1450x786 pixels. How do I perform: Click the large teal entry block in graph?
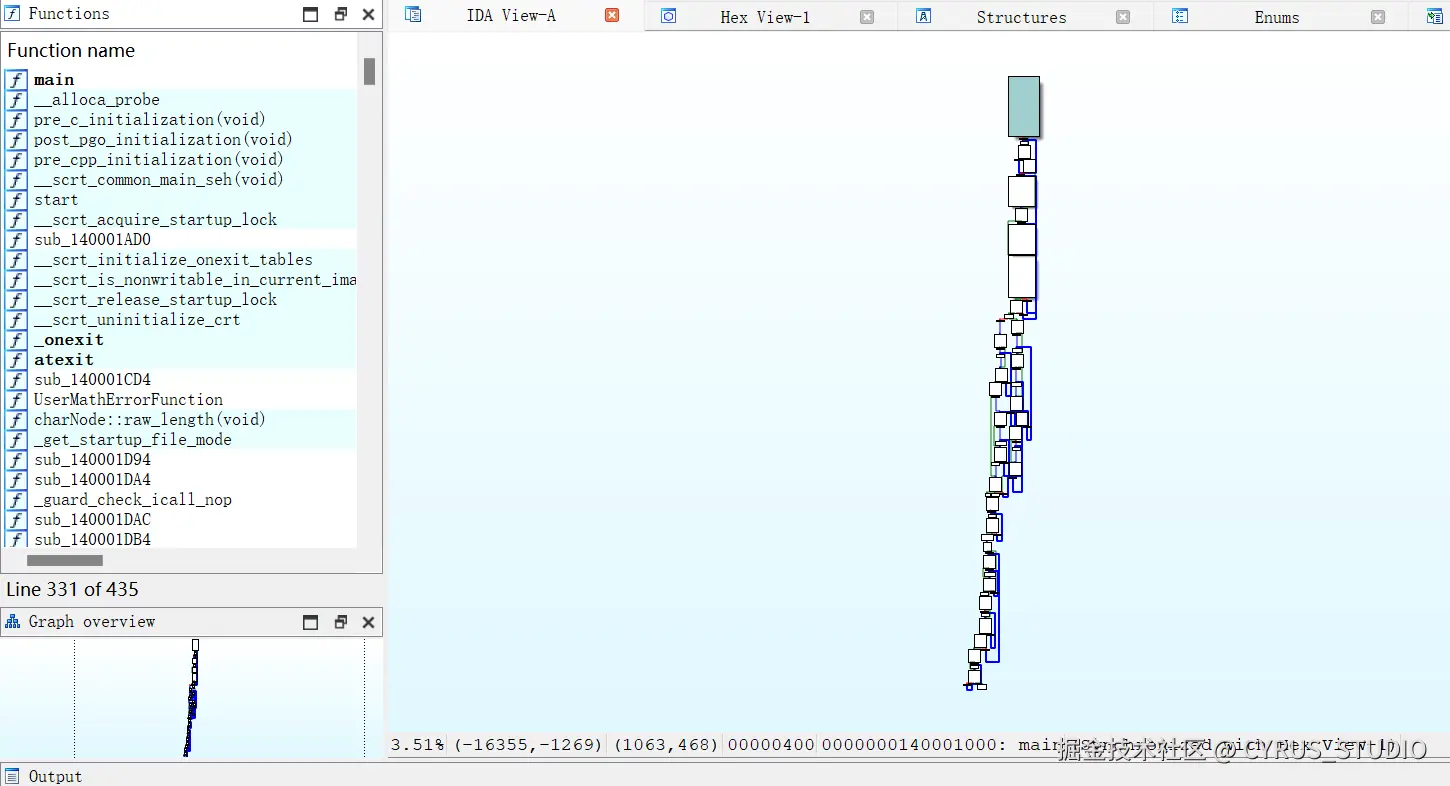1024,106
